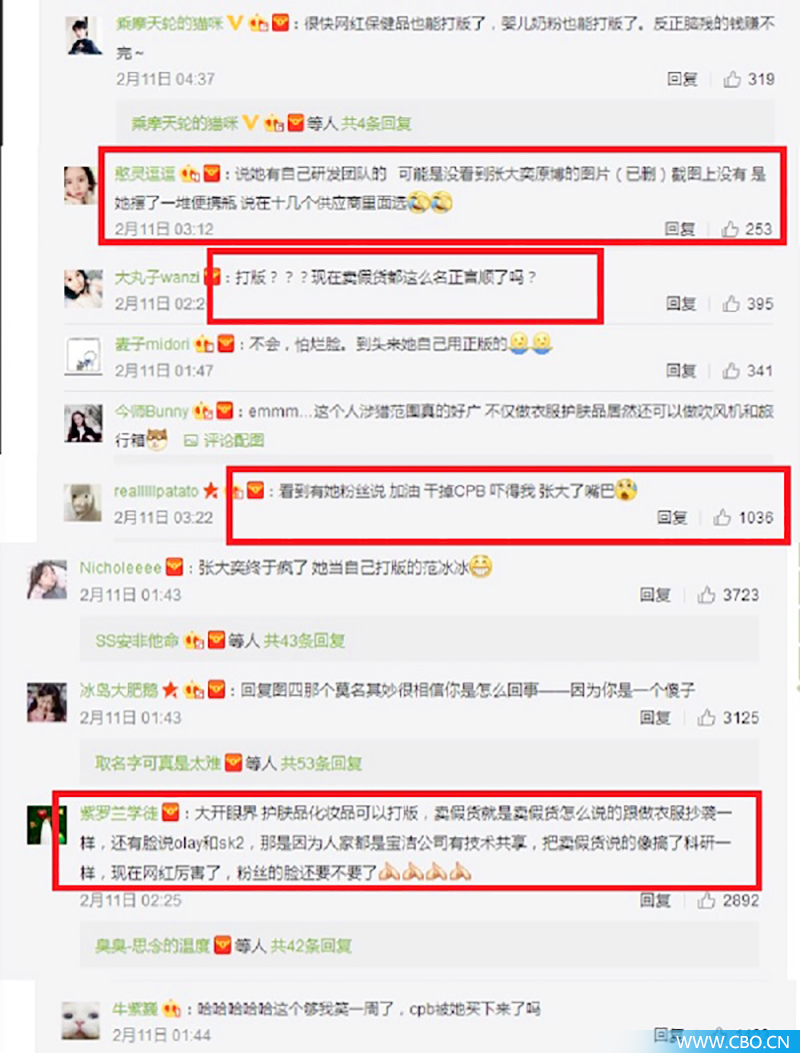The width and height of the screenshot is (800, 1053).
Task: Like 大丸子wanzi's comment with 395 likes
Action: pyautogui.click(x=731, y=304)
